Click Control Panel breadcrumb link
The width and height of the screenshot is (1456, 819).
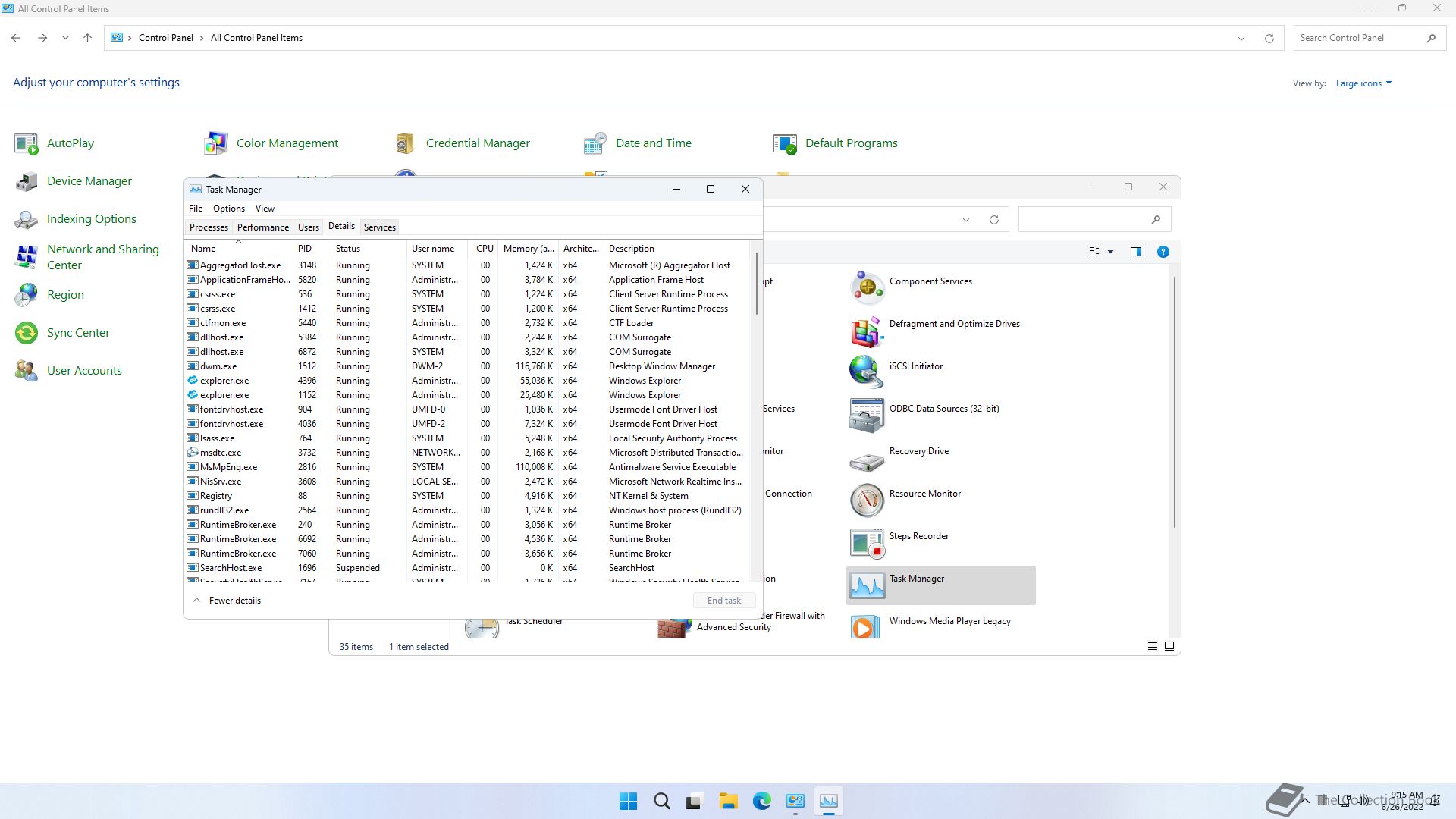165,38
